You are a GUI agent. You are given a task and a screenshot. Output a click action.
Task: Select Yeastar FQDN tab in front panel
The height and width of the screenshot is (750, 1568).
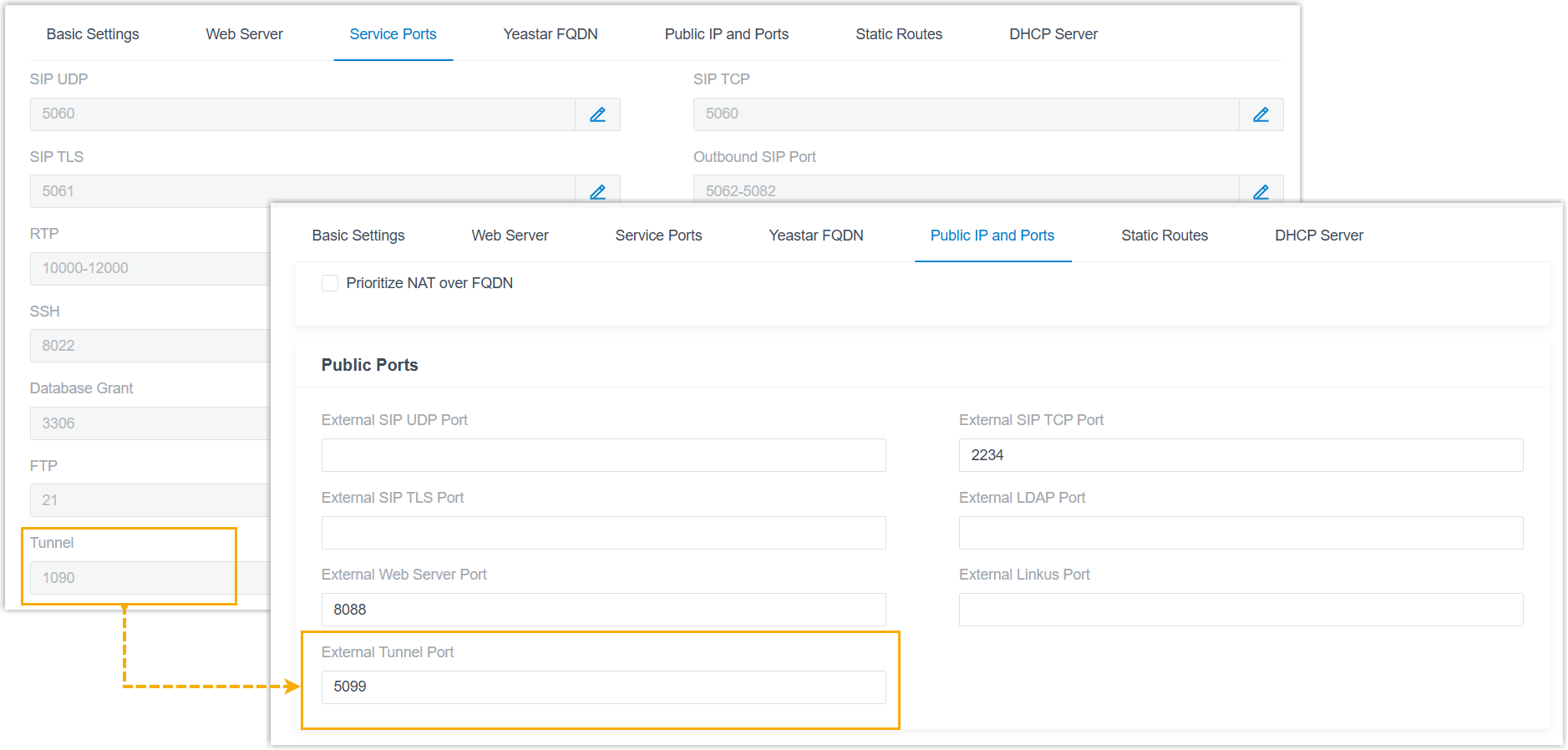pos(815,236)
